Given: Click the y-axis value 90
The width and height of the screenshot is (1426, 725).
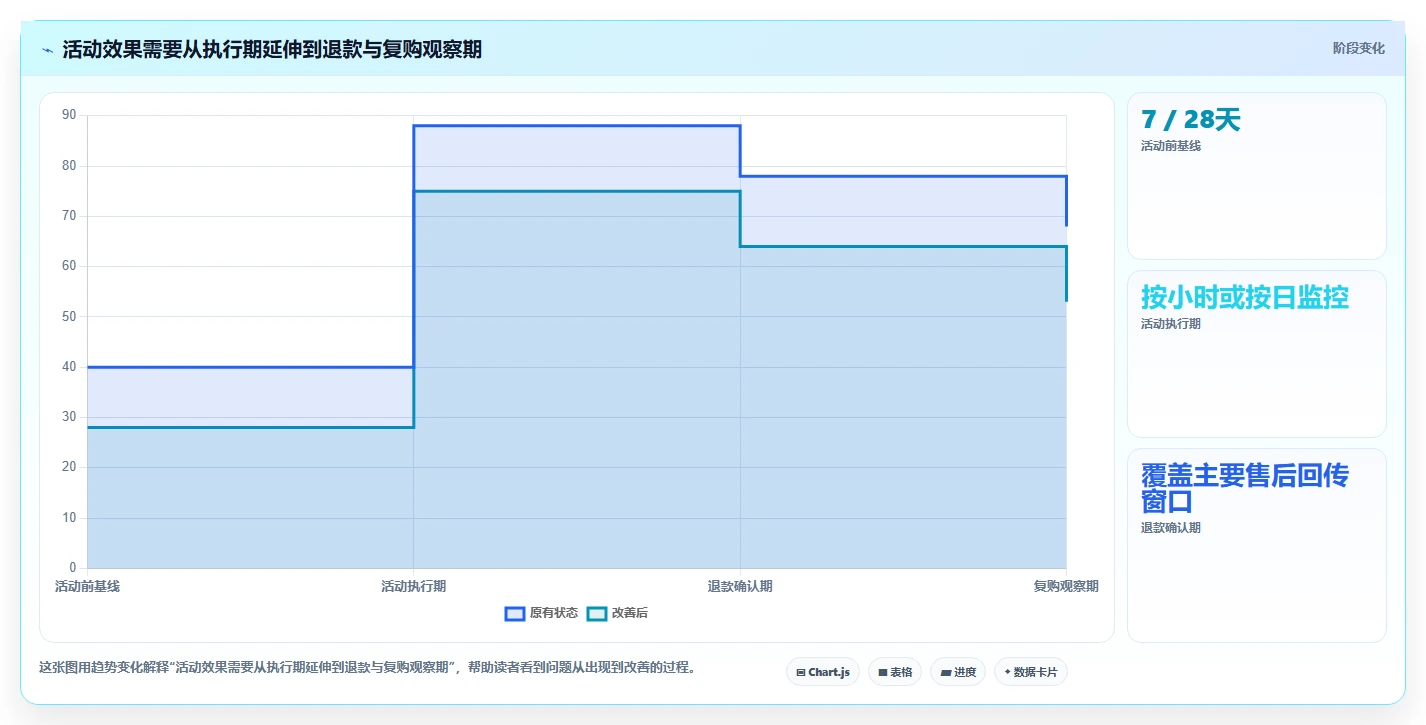Looking at the screenshot, I should pyautogui.click(x=69, y=115).
